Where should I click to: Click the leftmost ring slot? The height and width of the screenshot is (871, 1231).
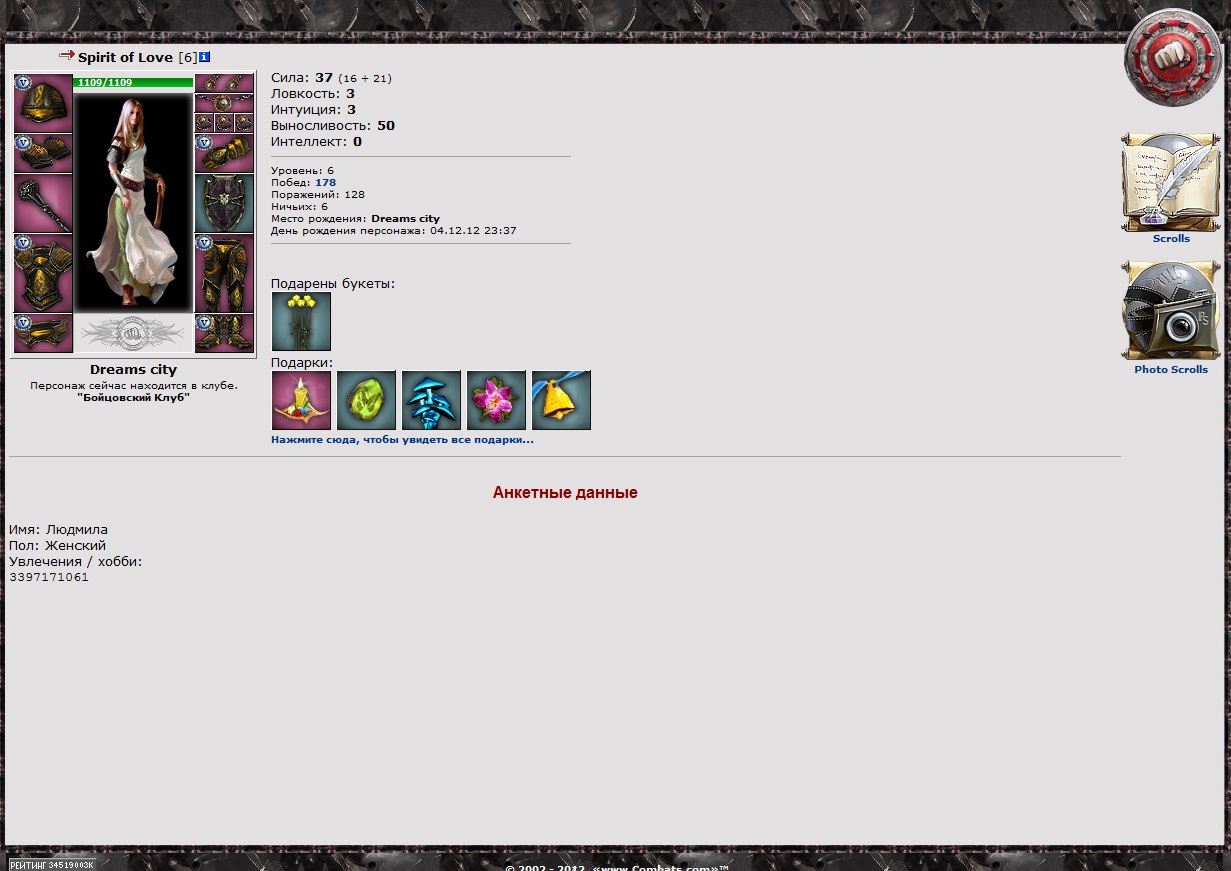(204, 123)
